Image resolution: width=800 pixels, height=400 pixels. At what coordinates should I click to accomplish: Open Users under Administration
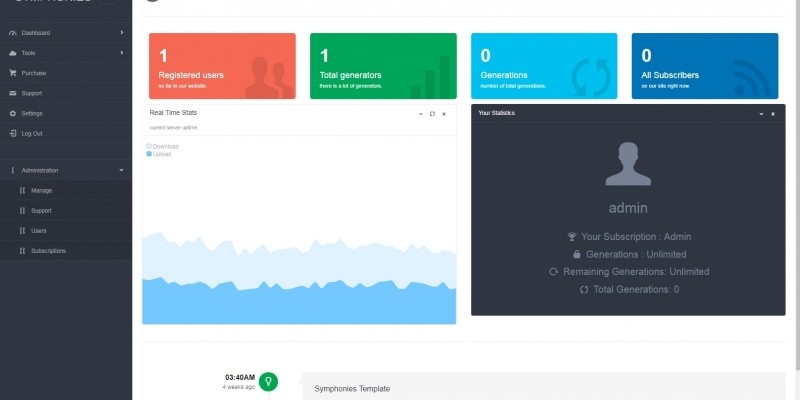click(x=38, y=230)
